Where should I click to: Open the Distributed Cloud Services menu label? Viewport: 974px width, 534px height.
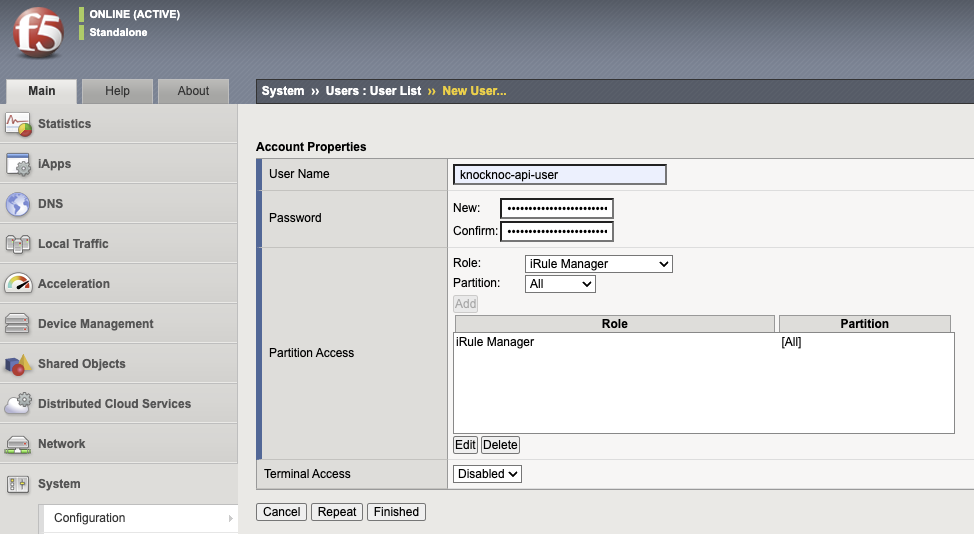click(114, 404)
